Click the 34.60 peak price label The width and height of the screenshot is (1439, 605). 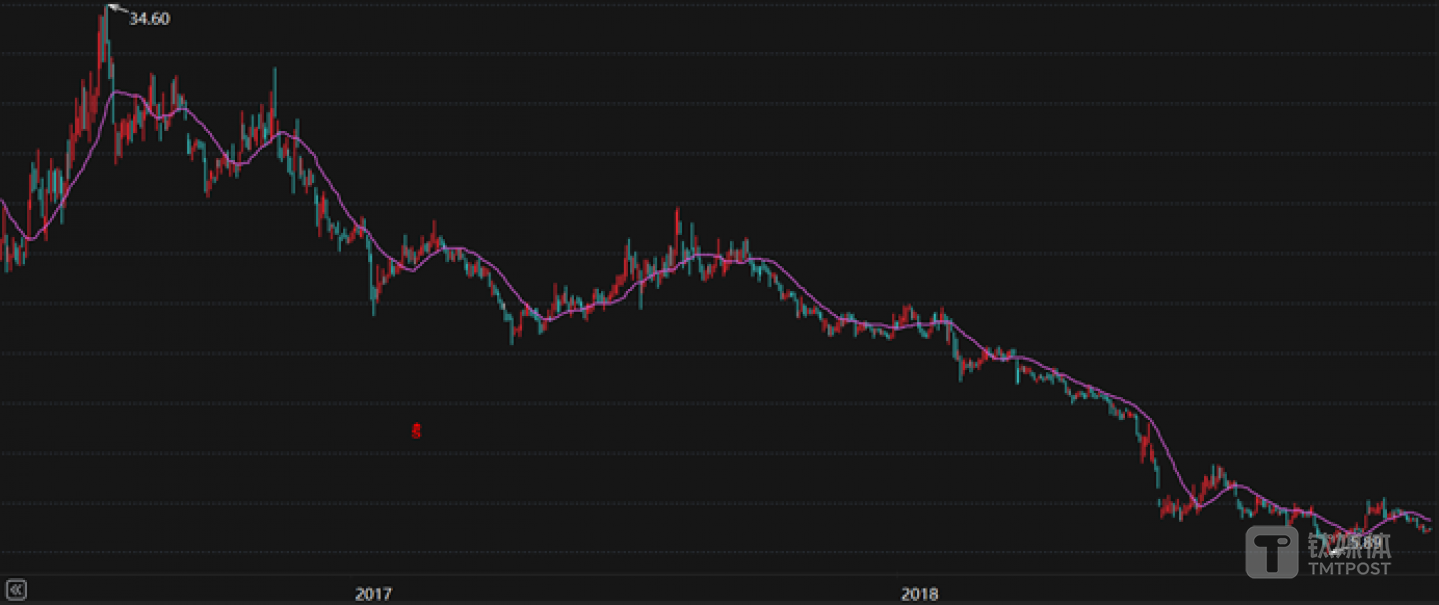149,18
